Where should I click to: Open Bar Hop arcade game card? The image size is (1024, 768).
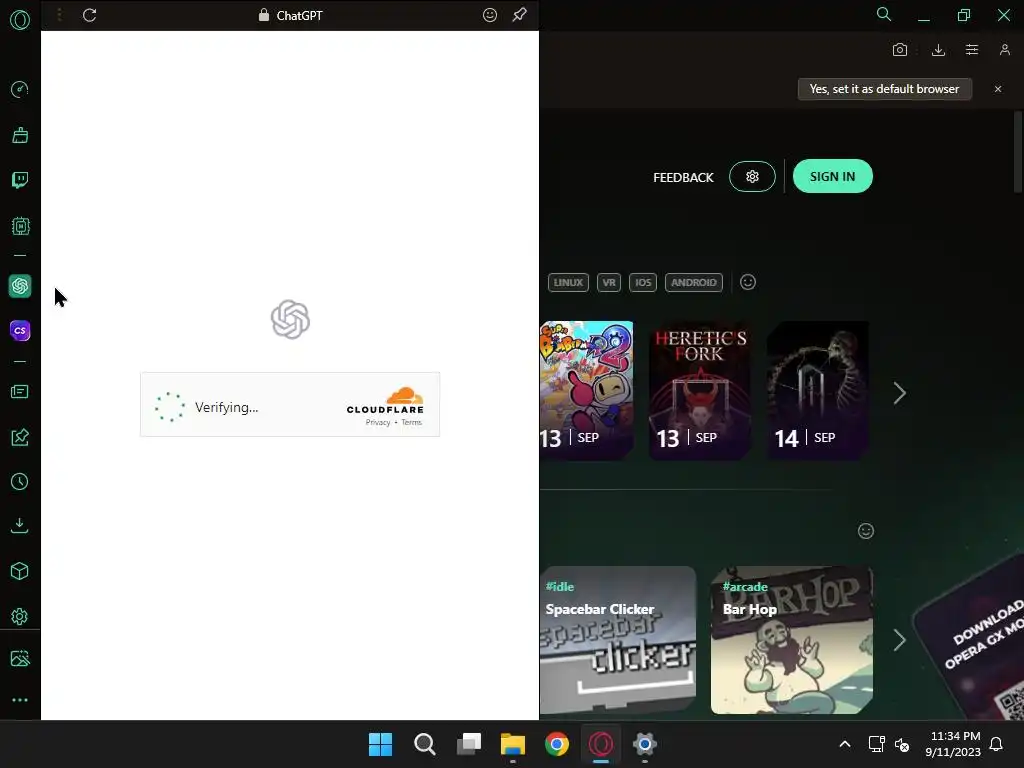pyautogui.click(x=792, y=640)
